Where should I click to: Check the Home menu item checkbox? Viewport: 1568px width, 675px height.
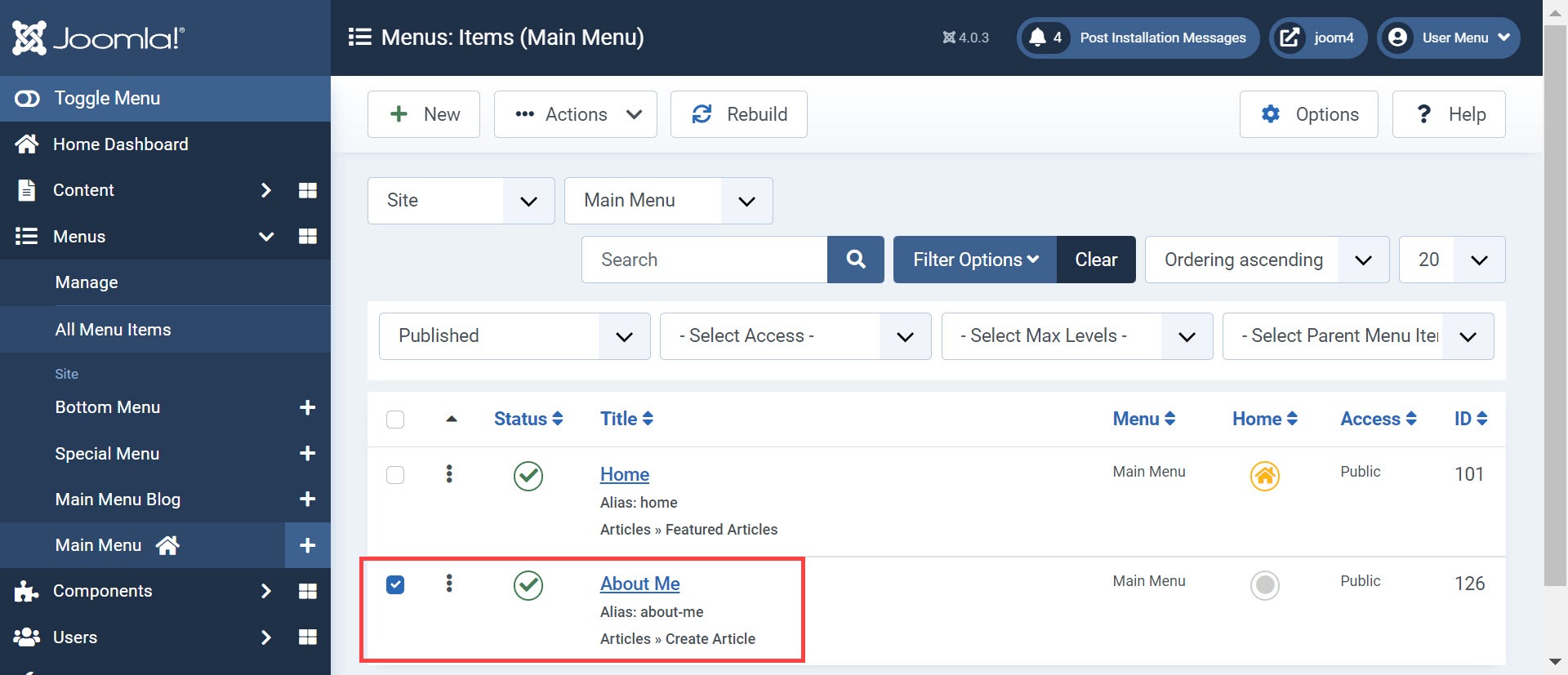click(395, 475)
